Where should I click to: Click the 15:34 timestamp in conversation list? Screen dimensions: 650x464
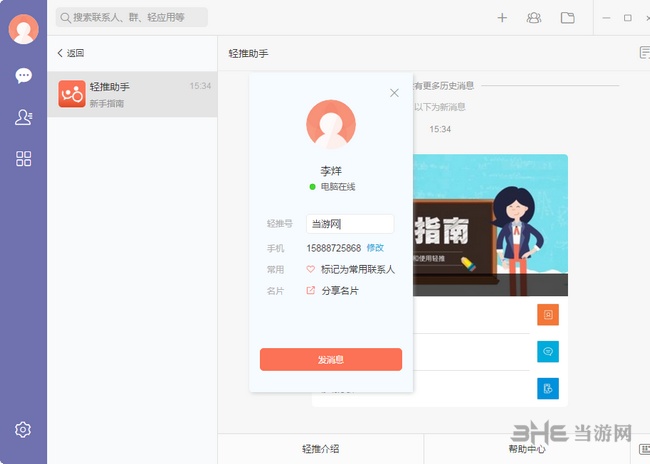(x=200, y=86)
